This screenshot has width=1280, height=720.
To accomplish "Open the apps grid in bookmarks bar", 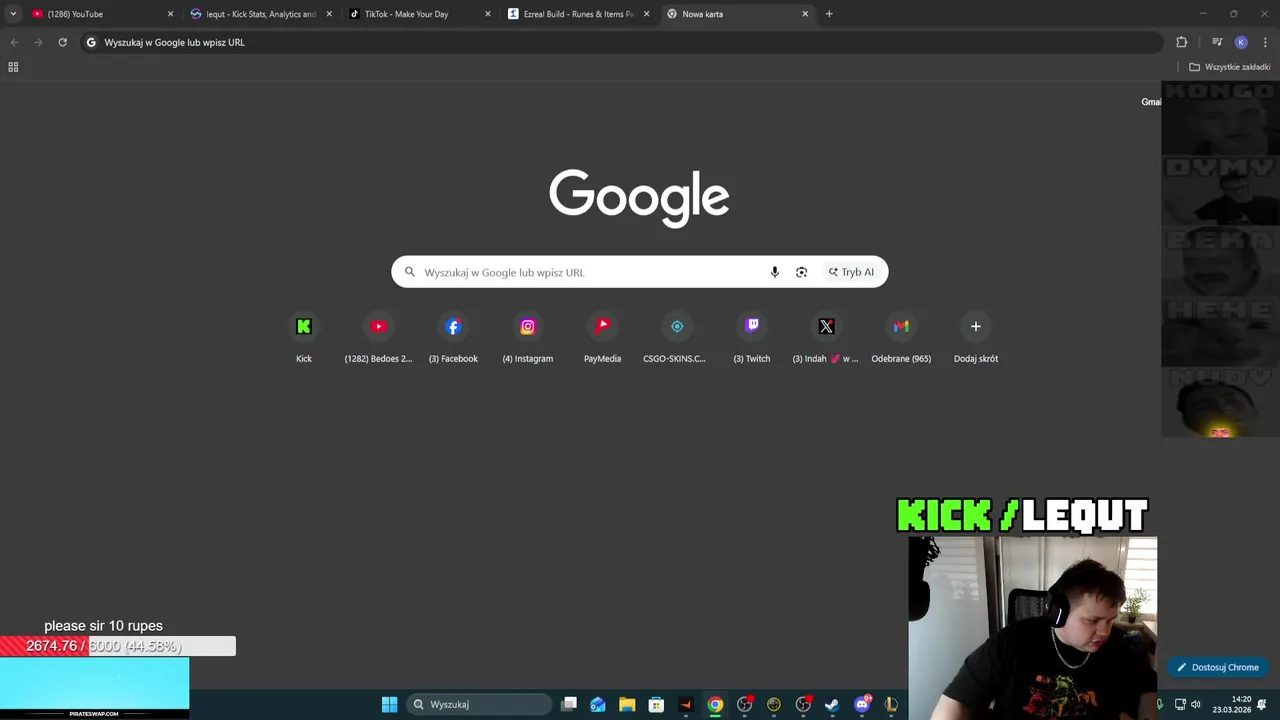I will [x=13, y=67].
